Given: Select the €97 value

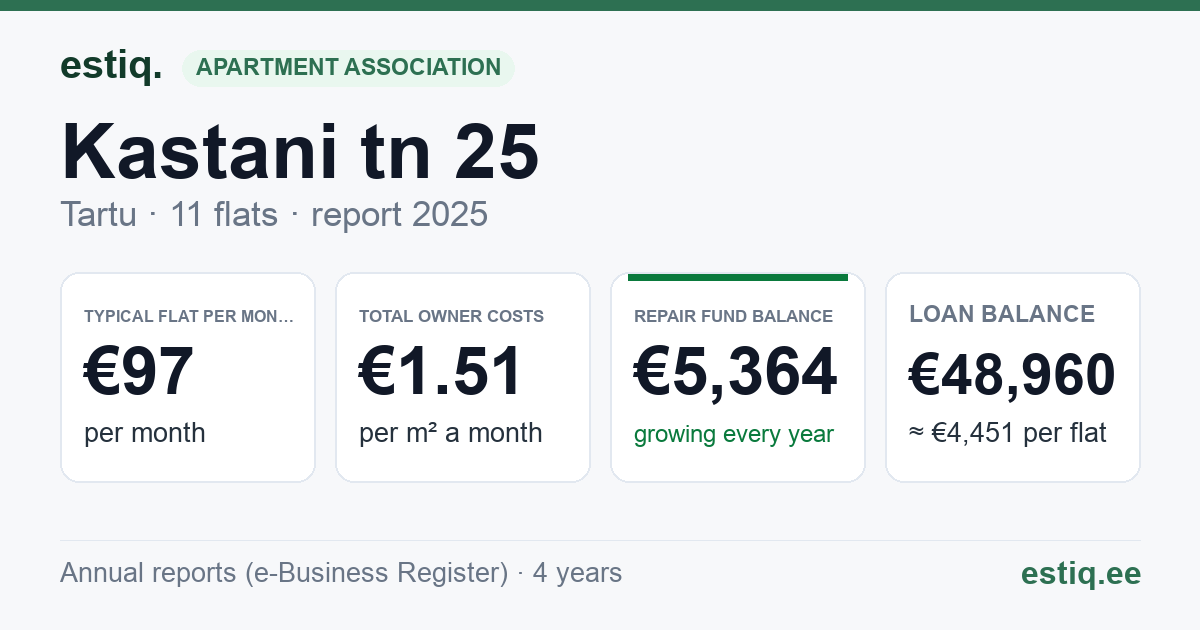Looking at the screenshot, I should (x=139, y=372).
